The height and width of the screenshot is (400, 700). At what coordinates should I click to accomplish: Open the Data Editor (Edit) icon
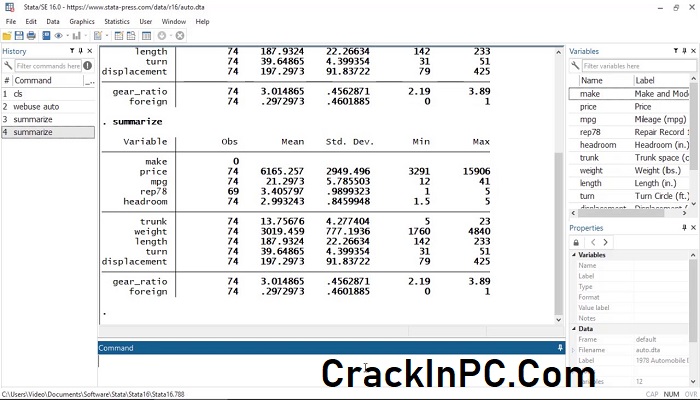[x=119, y=36]
